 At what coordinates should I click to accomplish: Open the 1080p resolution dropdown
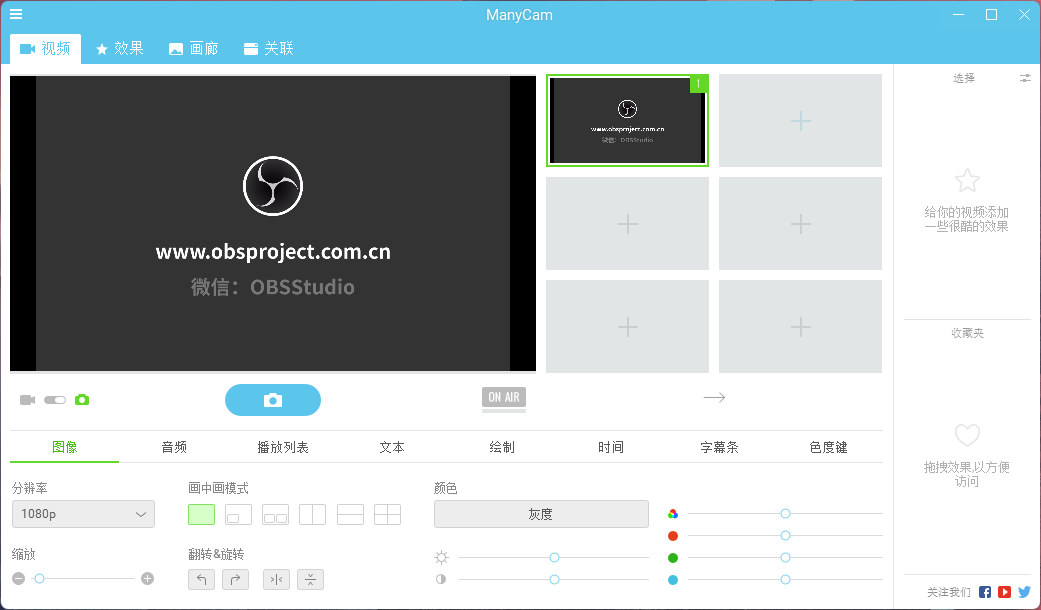(83, 514)
